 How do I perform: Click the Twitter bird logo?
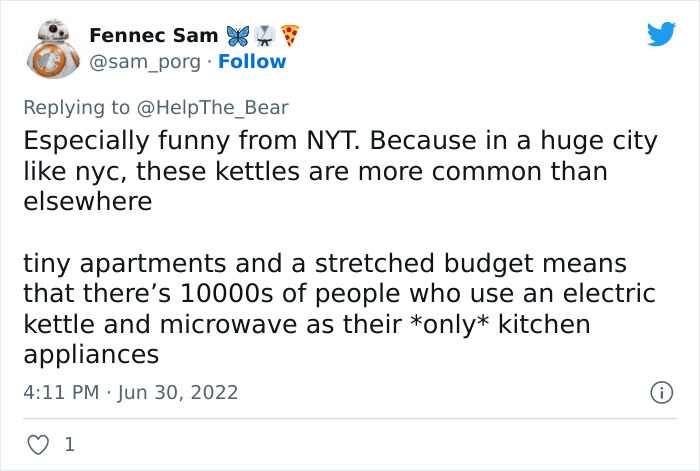[661, 35]
